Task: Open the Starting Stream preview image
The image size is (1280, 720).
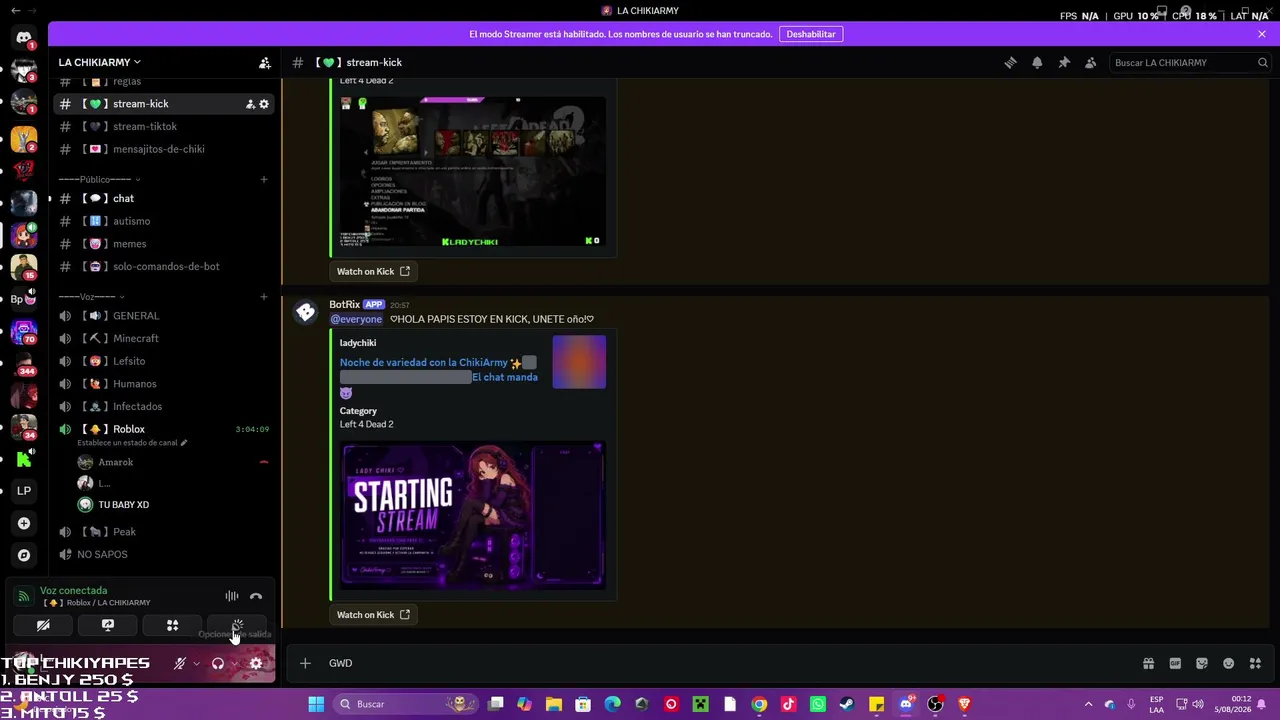Action: pyautogui.click(x=472, y=514)
